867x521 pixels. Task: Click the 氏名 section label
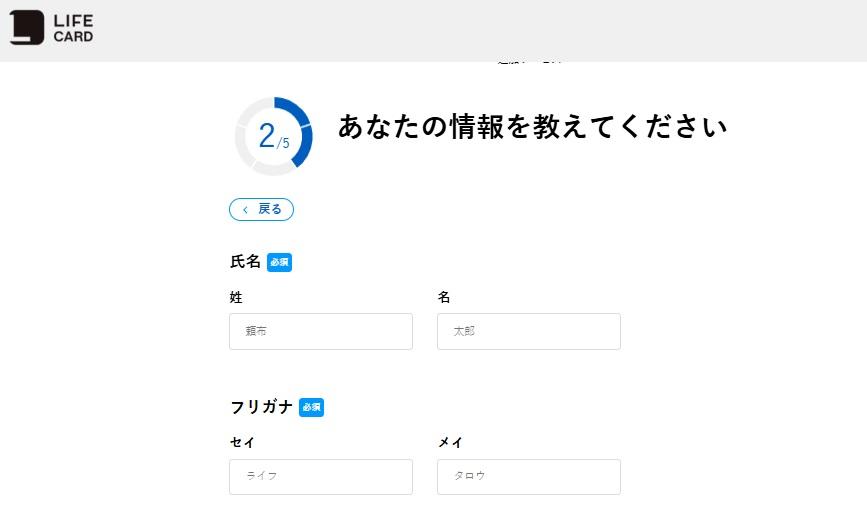pos(245,262)
